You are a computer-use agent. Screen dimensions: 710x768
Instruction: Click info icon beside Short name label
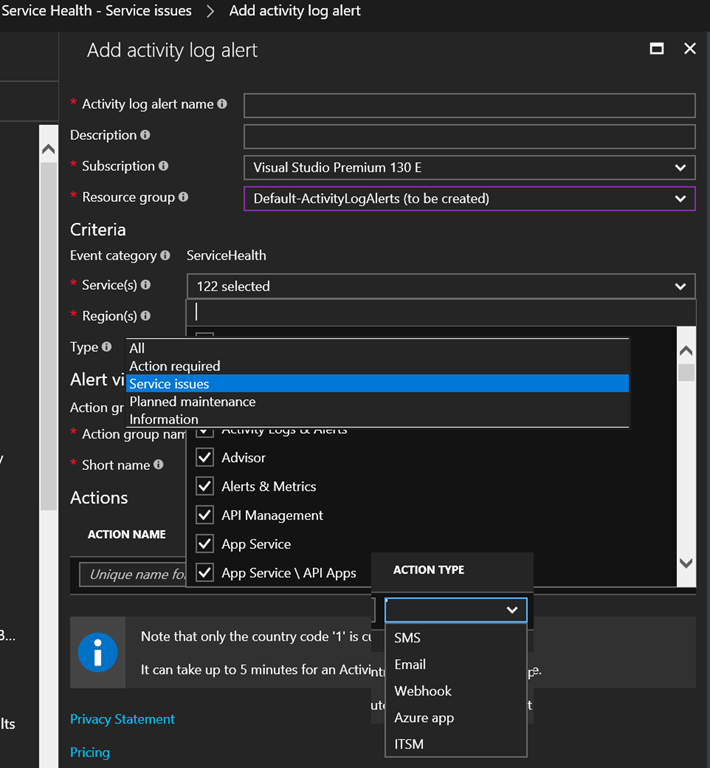158,465
